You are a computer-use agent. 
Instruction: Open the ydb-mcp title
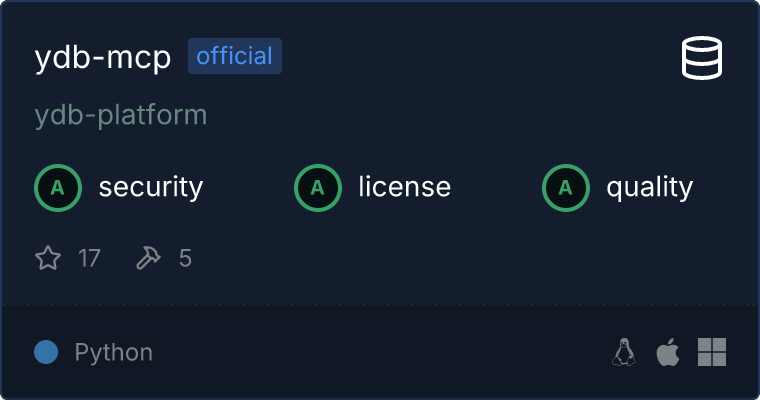(x=103, y=58)
